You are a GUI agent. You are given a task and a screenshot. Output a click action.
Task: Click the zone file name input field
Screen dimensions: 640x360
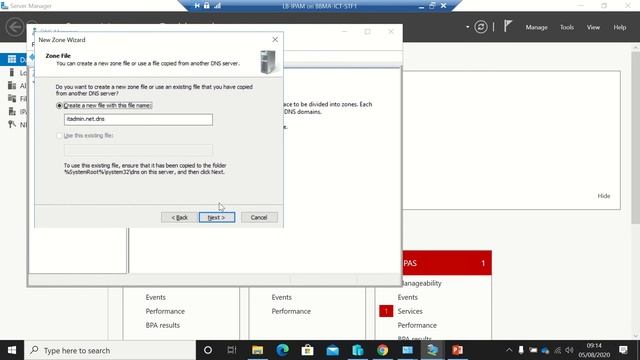tap(138, 119)
